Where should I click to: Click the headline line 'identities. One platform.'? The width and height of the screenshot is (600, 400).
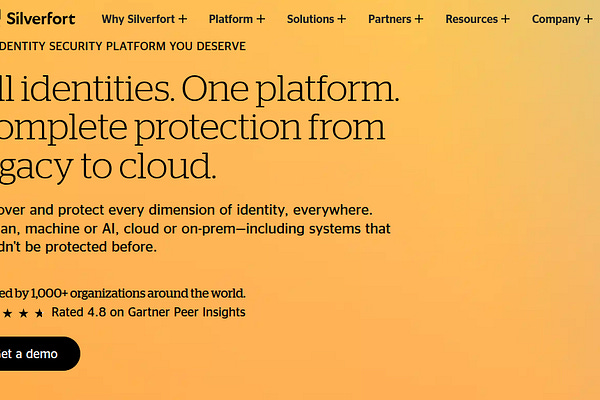pos(210,89)
